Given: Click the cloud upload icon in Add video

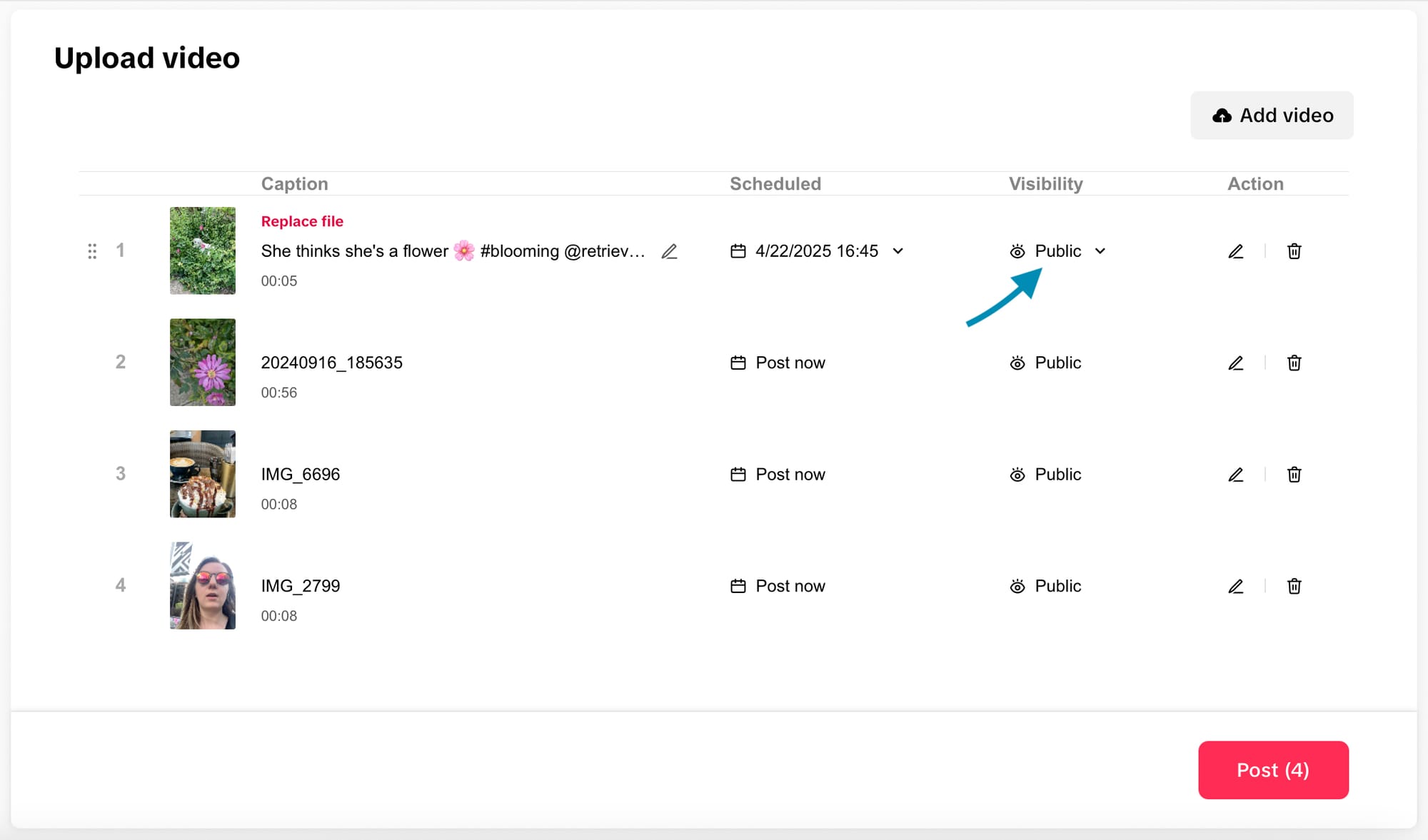Looking at the screenshot, I should tap(1222, 116).
